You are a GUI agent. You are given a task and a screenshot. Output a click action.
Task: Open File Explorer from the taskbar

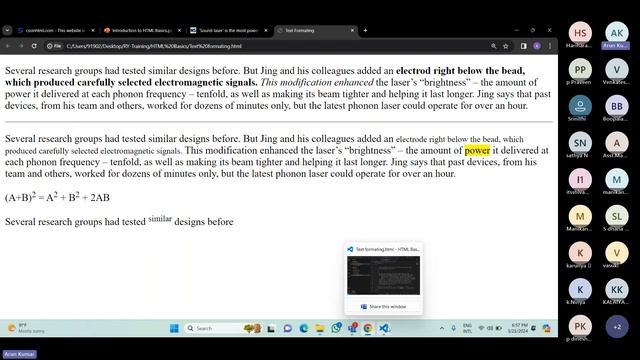tap(320, 329)
